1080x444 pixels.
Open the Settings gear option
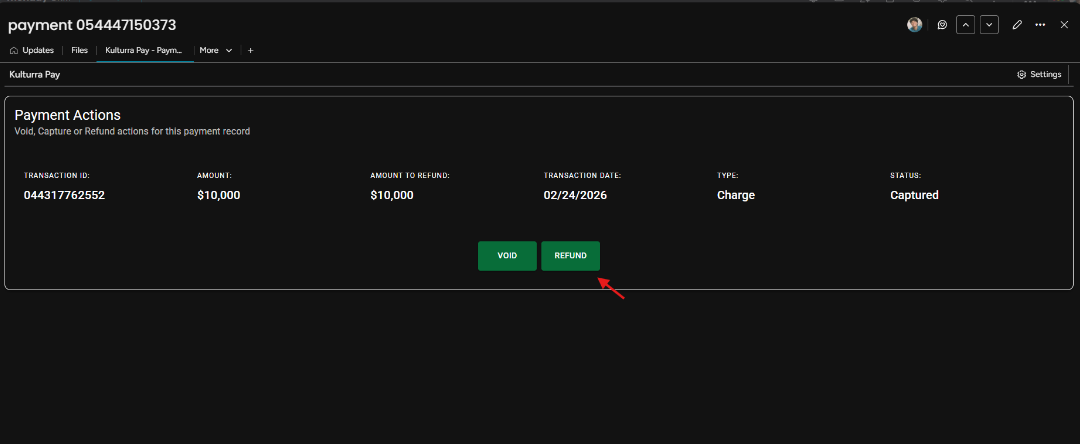1039,74
